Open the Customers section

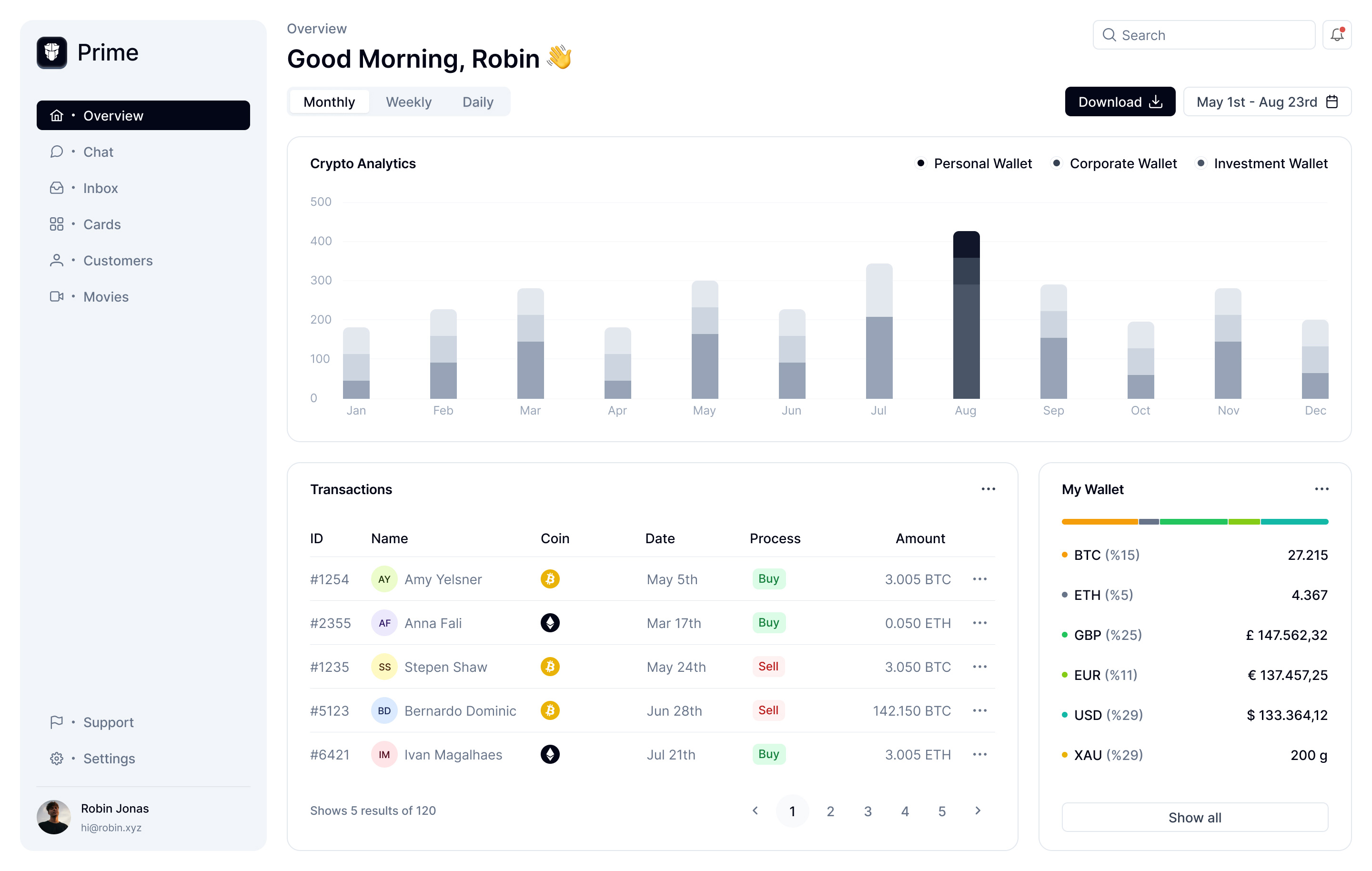coord(118,261)
